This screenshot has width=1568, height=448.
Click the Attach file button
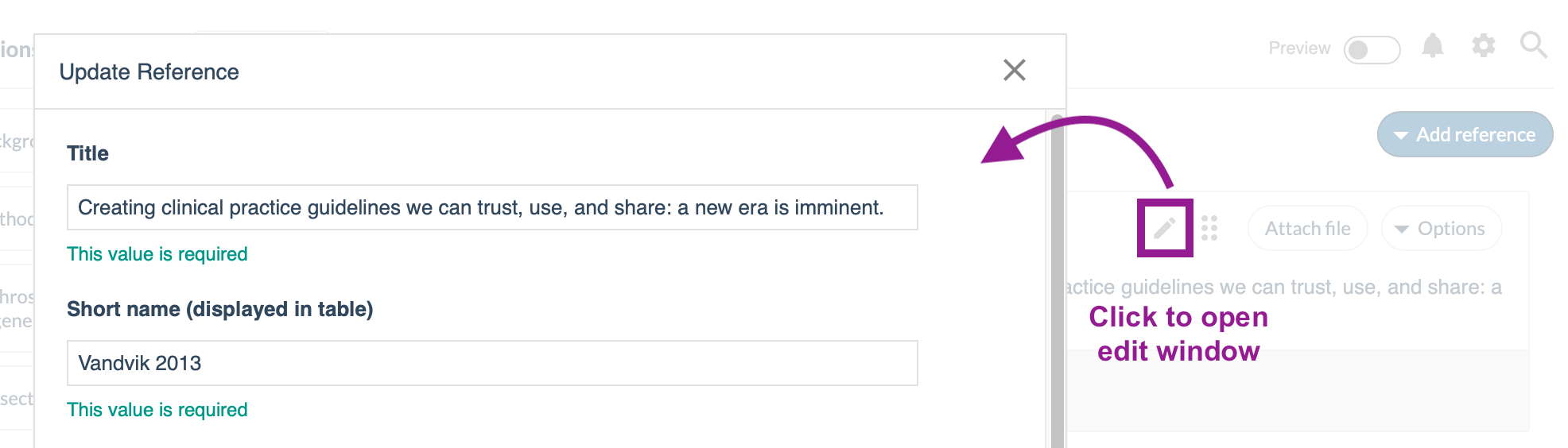[x=1307, y=229]
